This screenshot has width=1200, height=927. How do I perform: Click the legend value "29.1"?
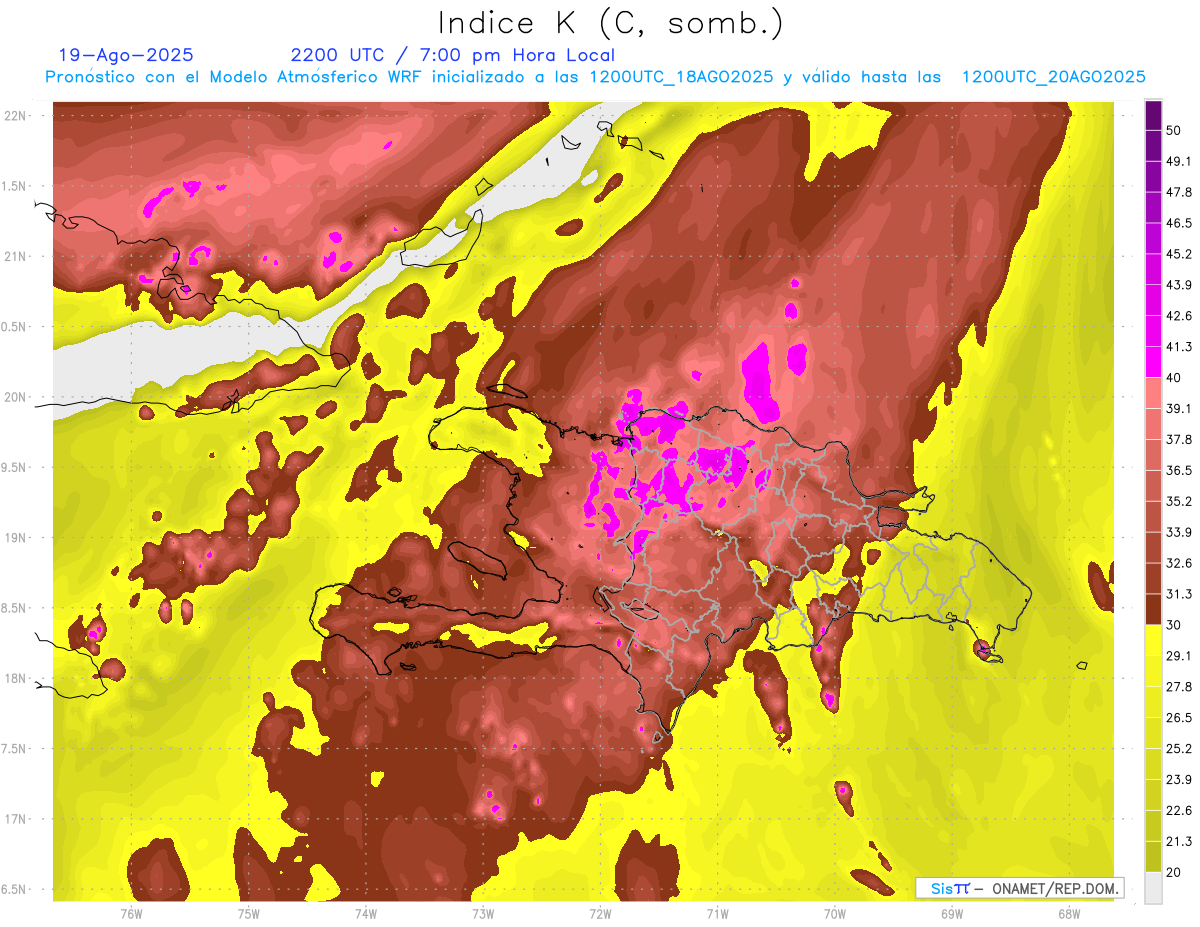coord(1180,656)
